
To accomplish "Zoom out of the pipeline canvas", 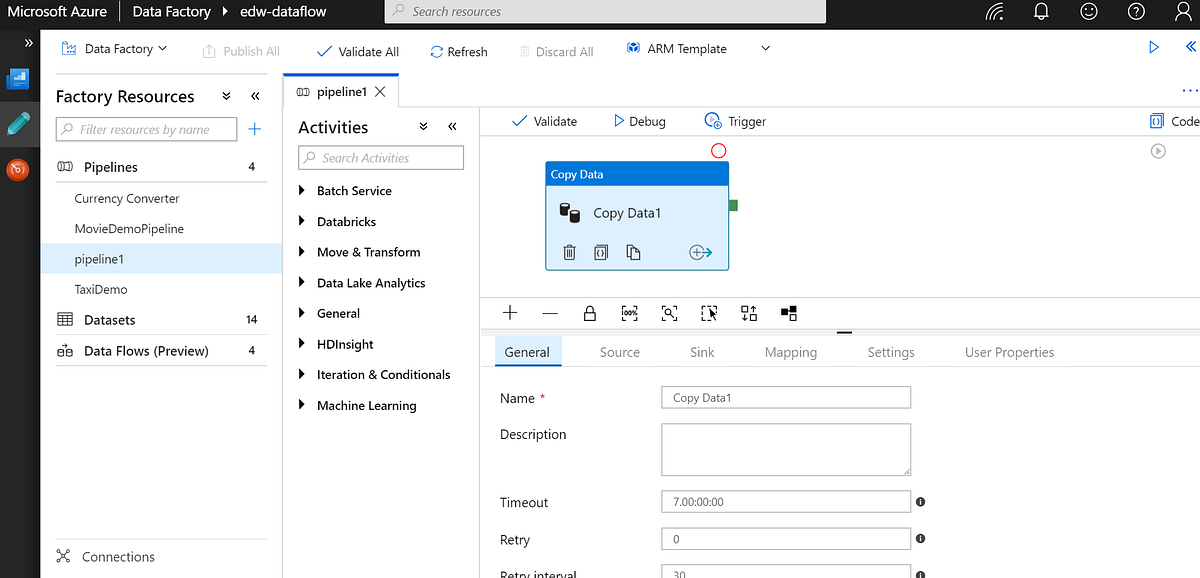I will (549, 313).
